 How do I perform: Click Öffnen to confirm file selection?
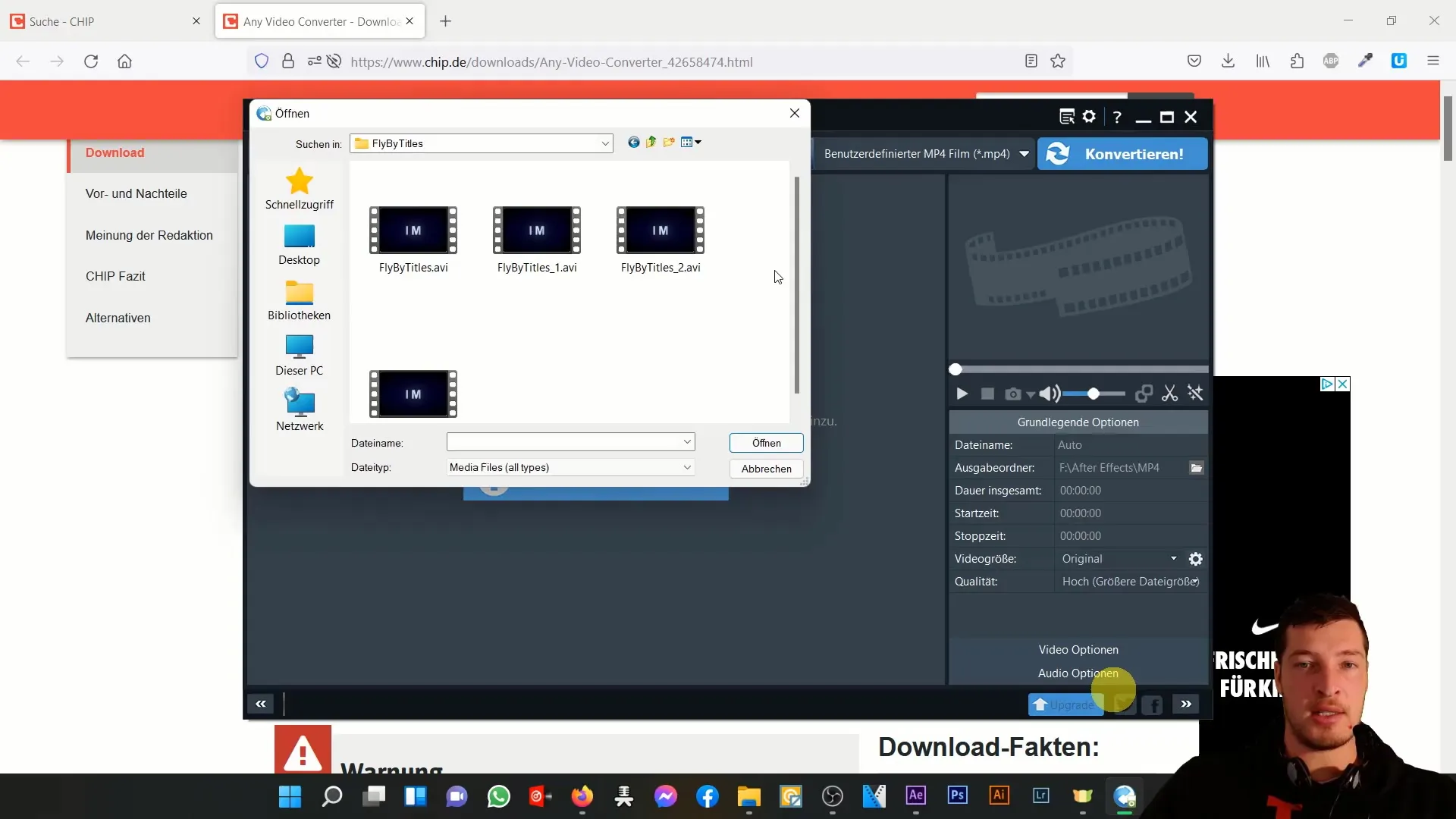(x=767, y=443)
